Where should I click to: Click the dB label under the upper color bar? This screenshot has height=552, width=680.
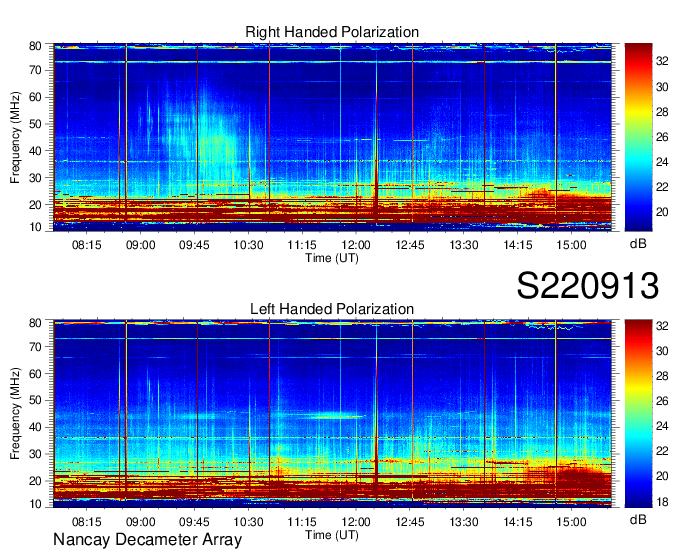click(x=638, y=244)
